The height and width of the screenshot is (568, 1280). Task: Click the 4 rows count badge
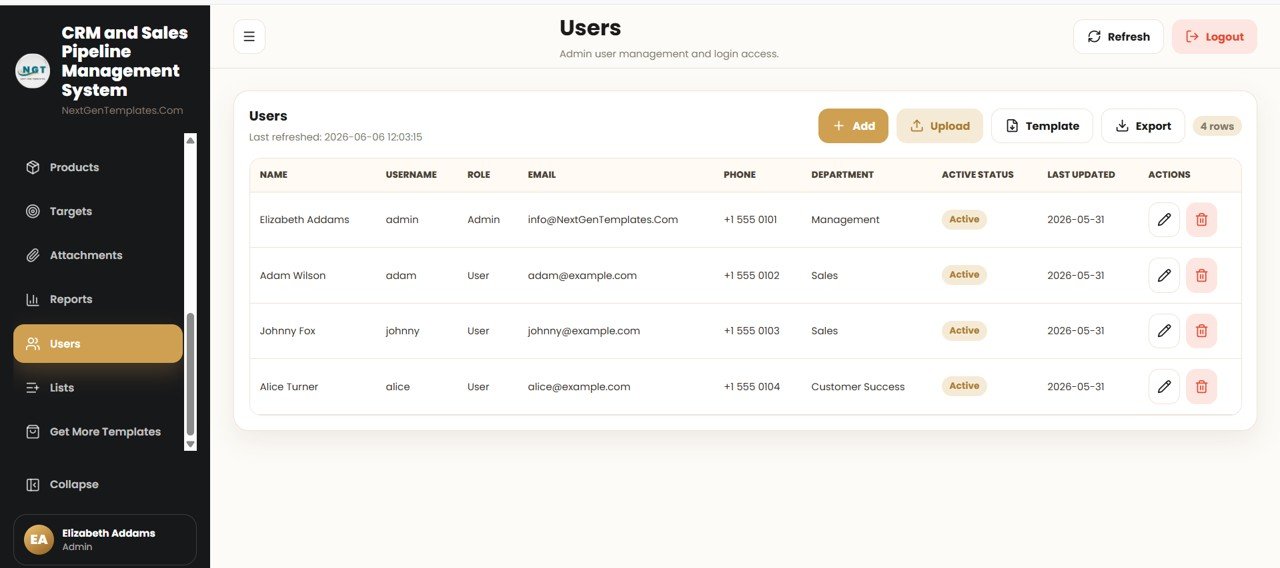pos(1217,126)
